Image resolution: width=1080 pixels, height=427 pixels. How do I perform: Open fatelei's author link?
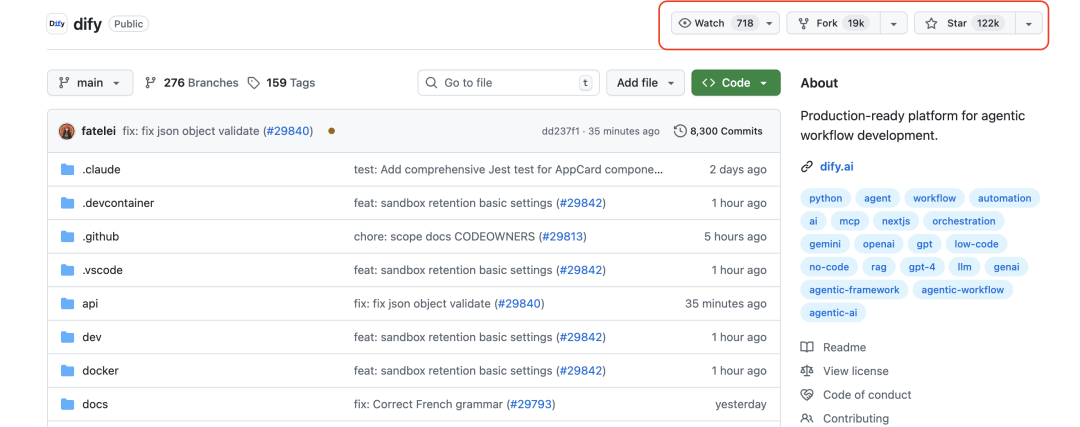(x=98, y=131)
